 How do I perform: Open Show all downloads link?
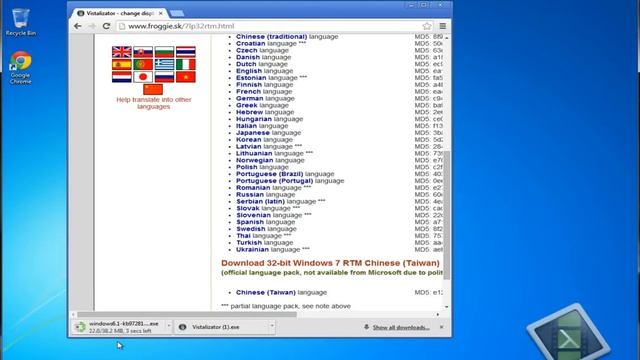(x=401, y=327)
